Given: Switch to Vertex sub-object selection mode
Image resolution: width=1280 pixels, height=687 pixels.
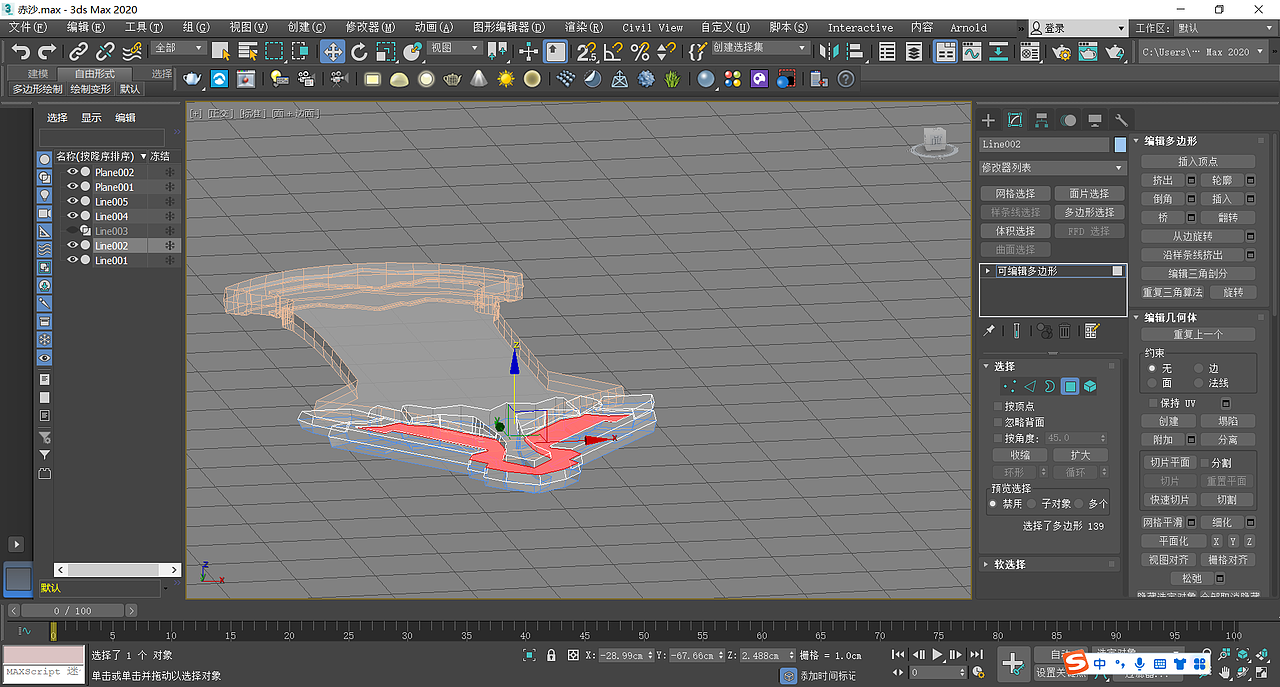Looking at the screenshot, I should pos(1009,386).
